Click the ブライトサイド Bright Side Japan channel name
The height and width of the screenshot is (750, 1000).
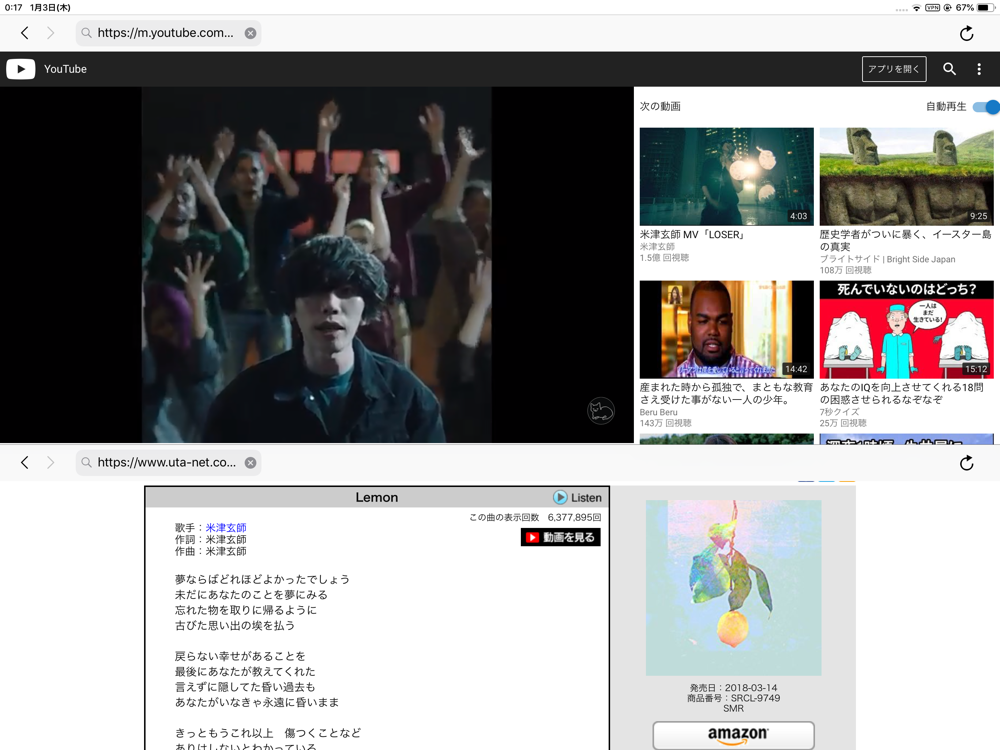(887, 259)
